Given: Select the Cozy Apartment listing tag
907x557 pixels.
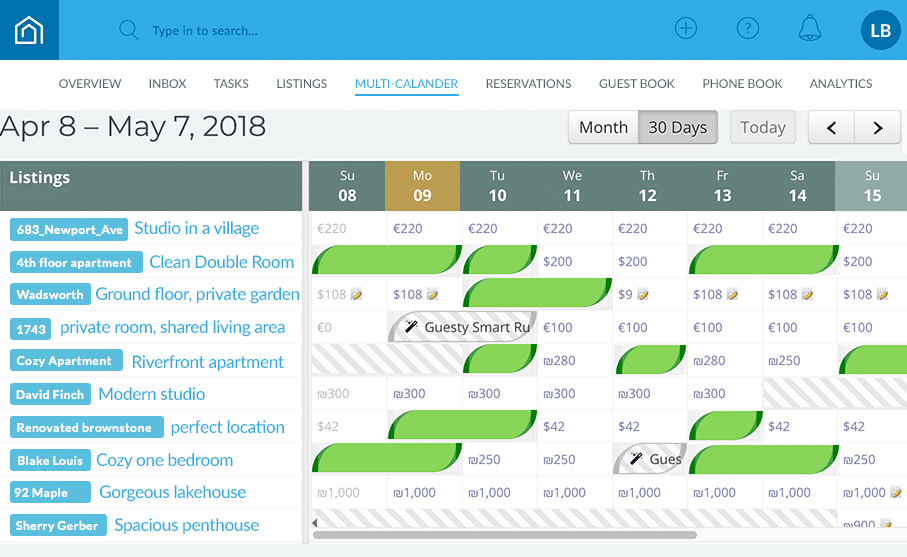Looking at the screenshot, I should pos(66,361).
